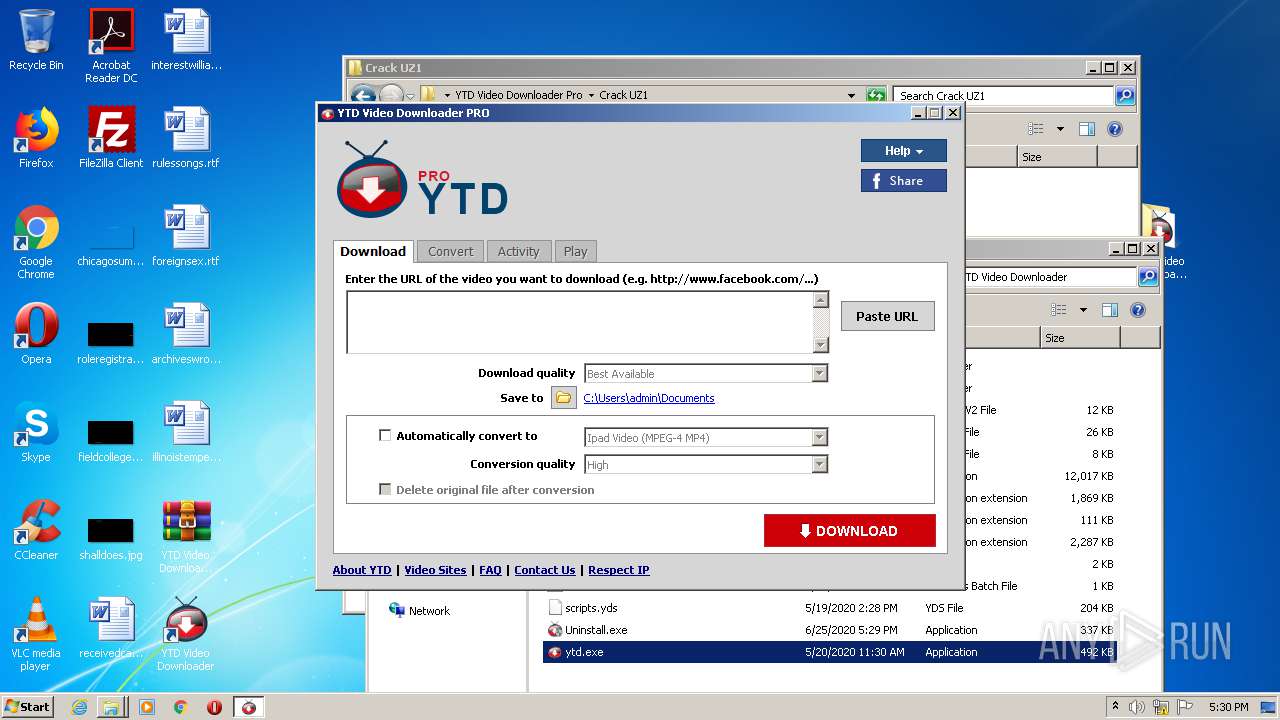Screen dimensions: 1280x720
Task: Open shalldoes.jpg desktop file
Action: pyautogui.click(x=111, y=536)
